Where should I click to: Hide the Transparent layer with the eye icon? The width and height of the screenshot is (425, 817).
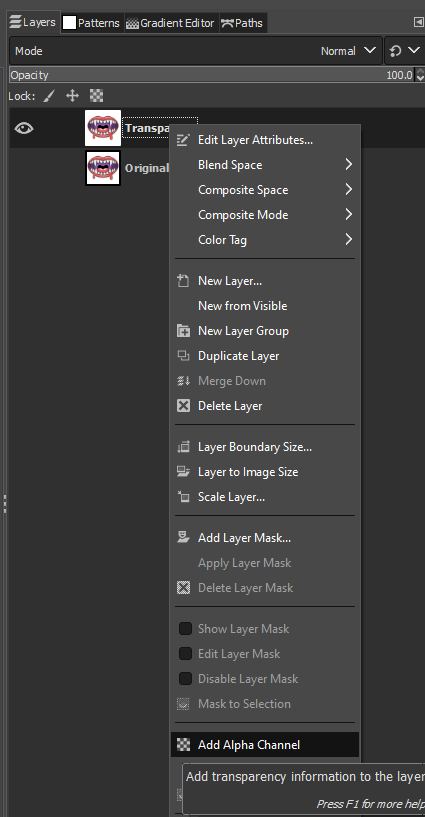24,128
